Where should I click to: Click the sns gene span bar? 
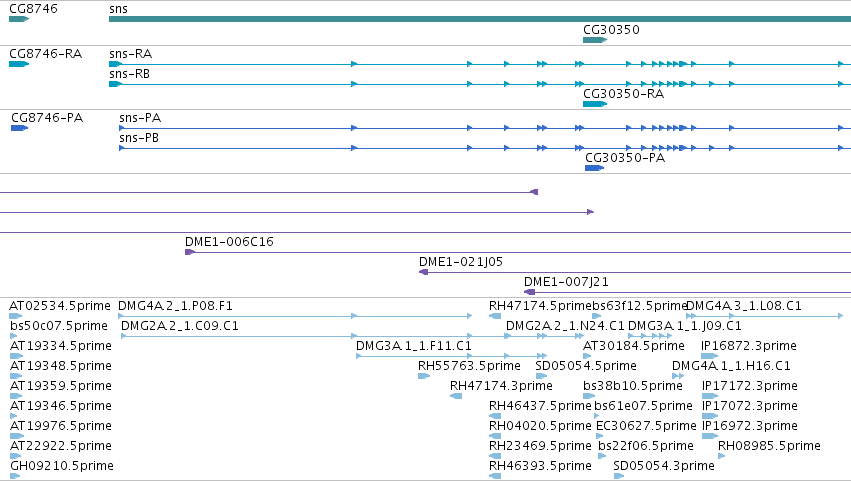pos(480,19)
